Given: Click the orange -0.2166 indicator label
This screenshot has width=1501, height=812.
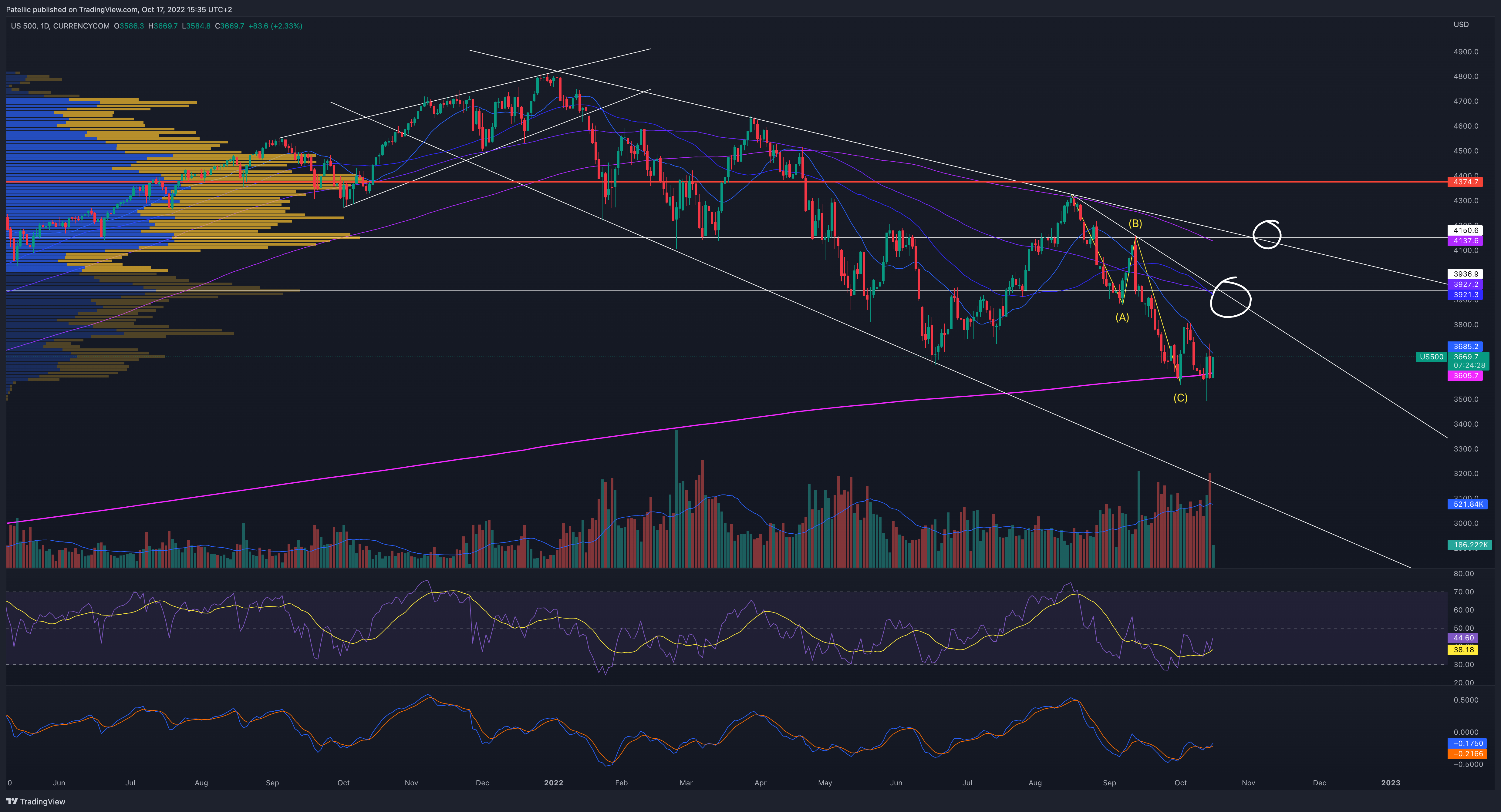Looking at the screenshot, I should 1467,754.
